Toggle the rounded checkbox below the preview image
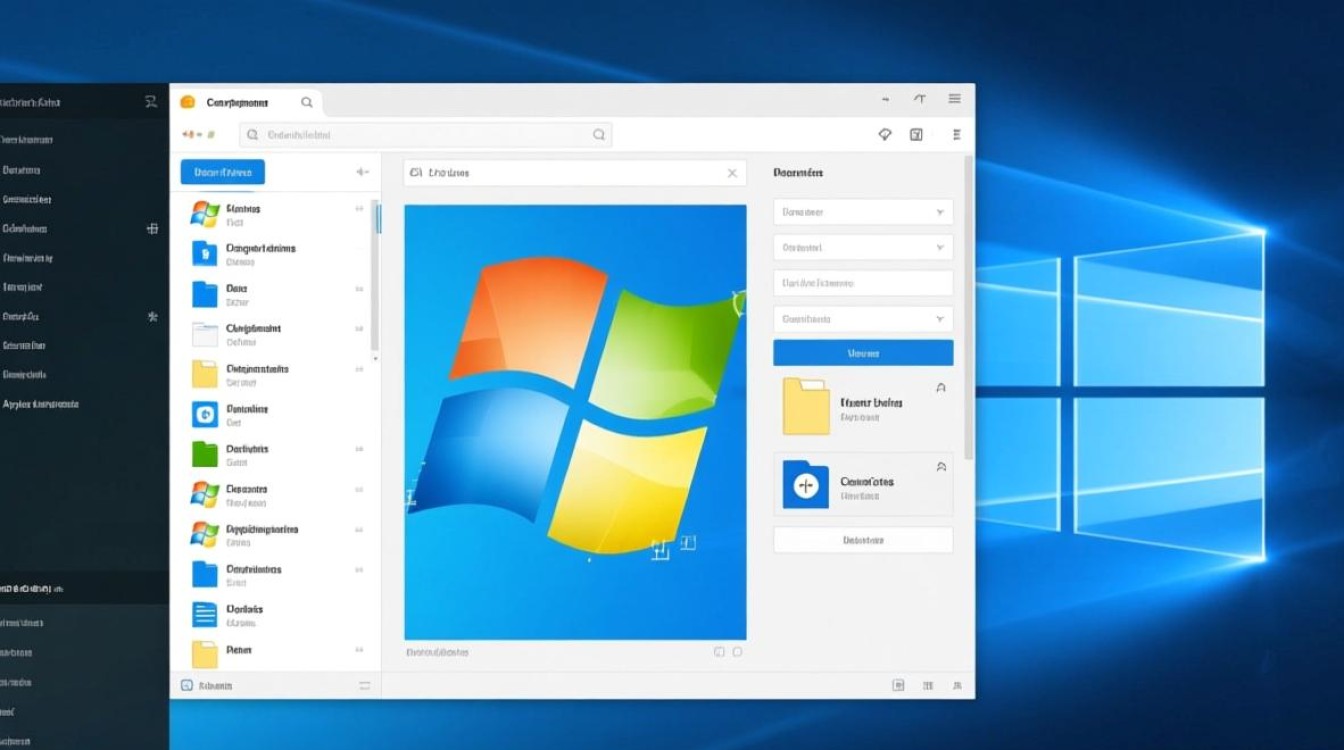 pos(737,652)
